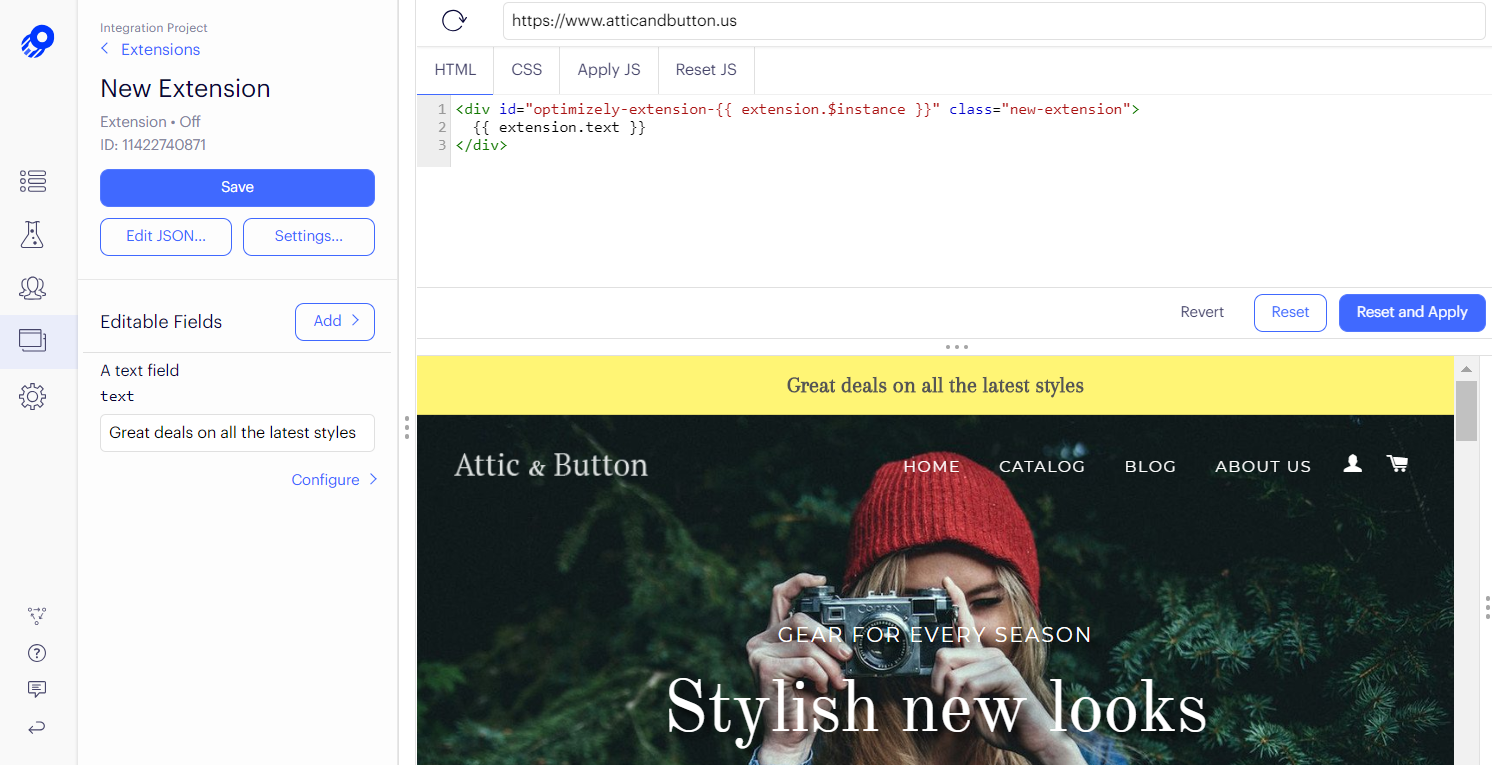Screen dimensions: 1492x765
Task: Click the Attic & Button site logo
Action: point(551,465)
